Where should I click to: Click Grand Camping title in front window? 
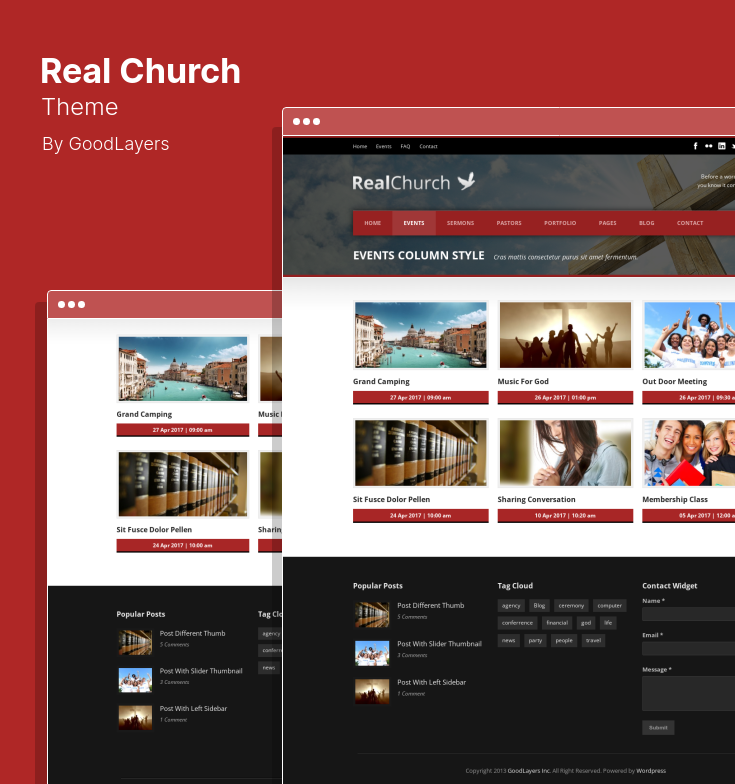(x=381, y=382)
